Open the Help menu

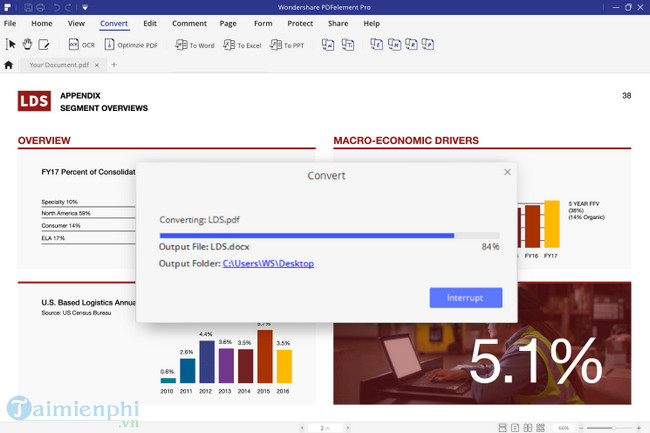pos(371,24)
